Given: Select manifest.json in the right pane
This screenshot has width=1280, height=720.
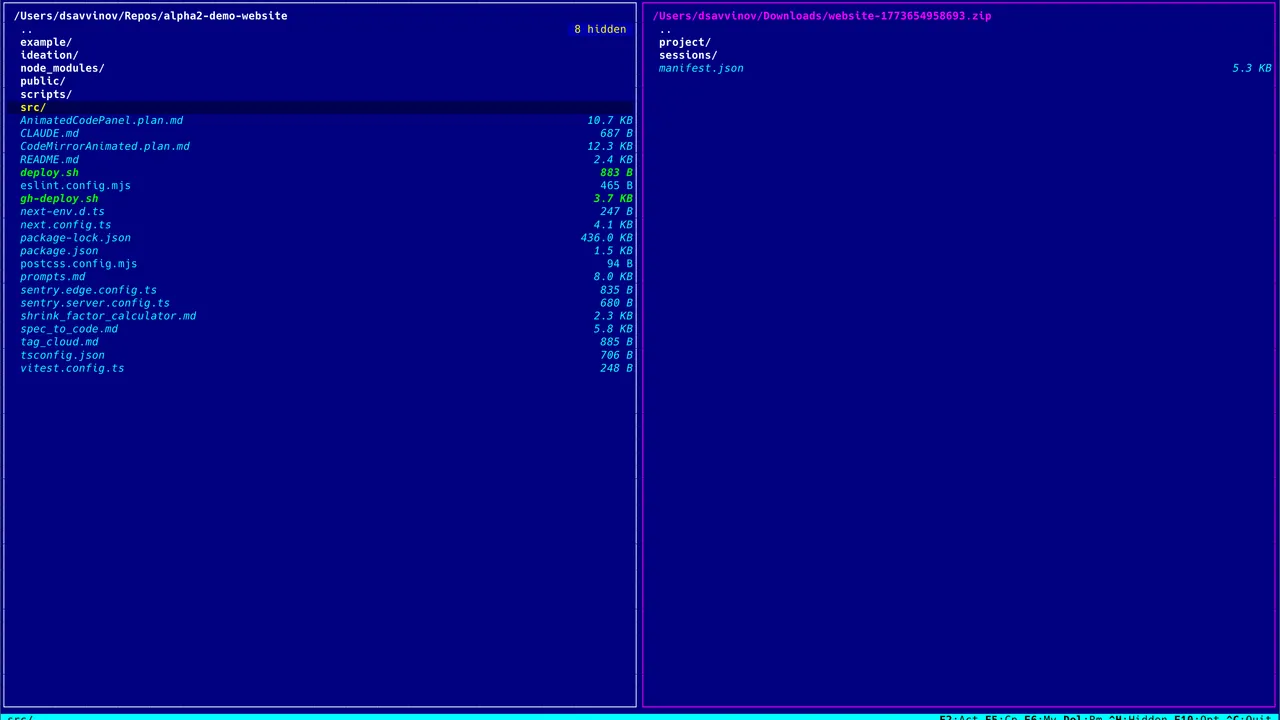Looking at the screenshot, I should click(x=701, y=68).
